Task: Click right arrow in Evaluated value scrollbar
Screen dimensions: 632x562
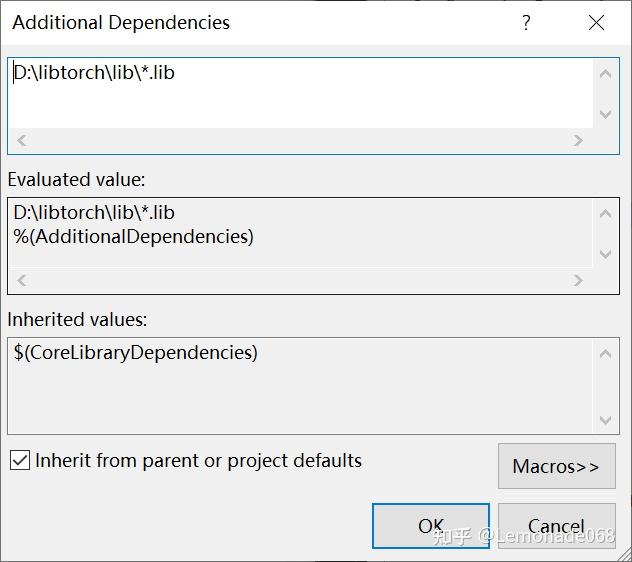Action: pos(578,280)
